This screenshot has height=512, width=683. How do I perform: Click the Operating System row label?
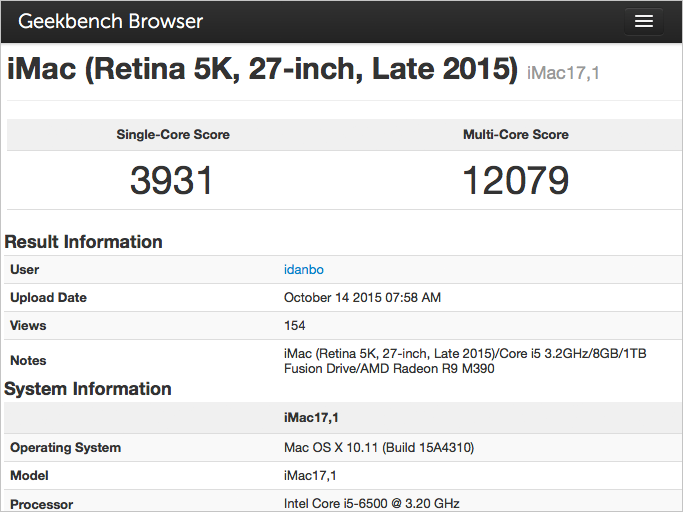(65, 448)
